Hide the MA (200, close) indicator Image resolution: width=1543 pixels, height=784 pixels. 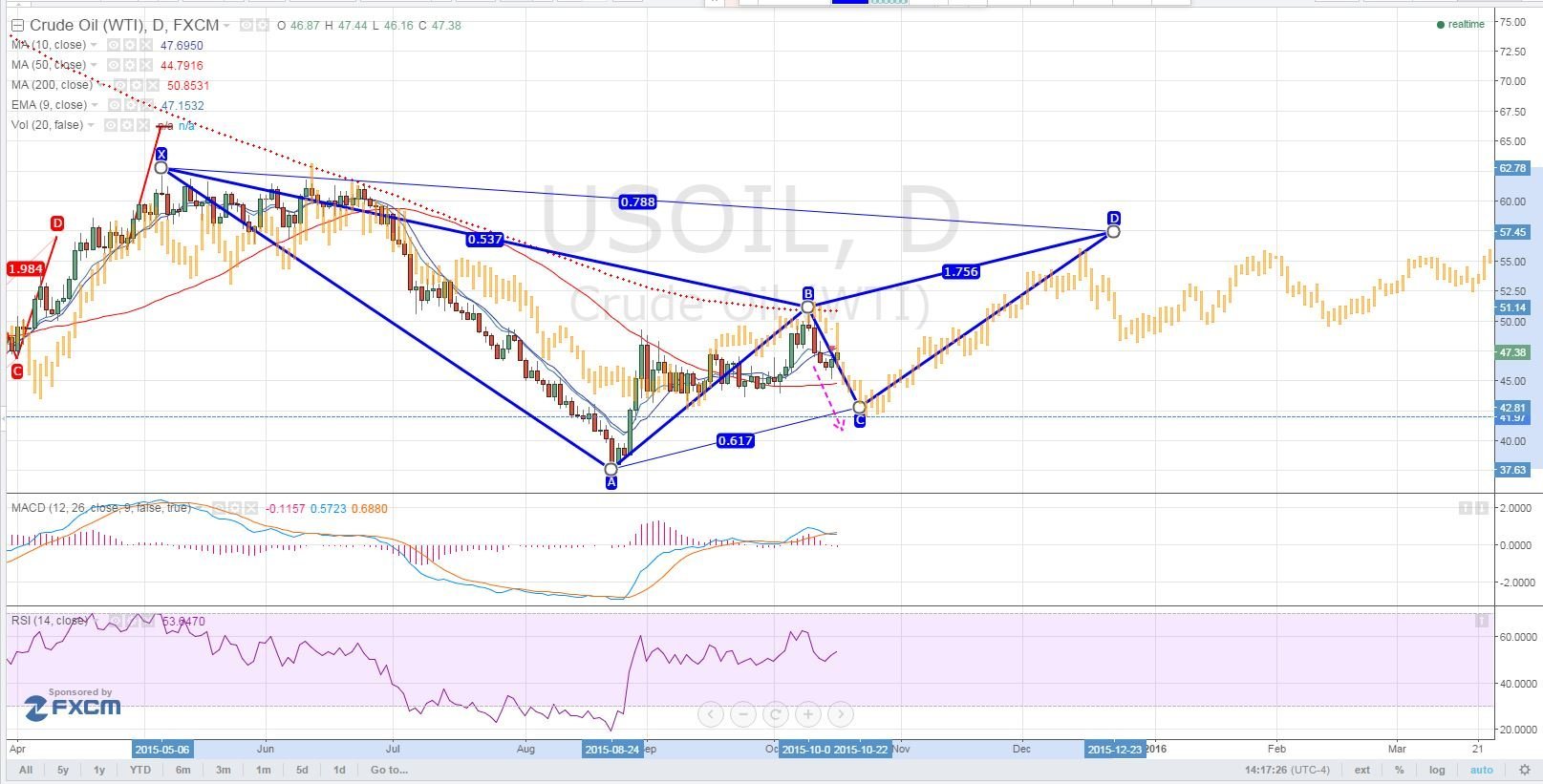[x=118, y=85]
